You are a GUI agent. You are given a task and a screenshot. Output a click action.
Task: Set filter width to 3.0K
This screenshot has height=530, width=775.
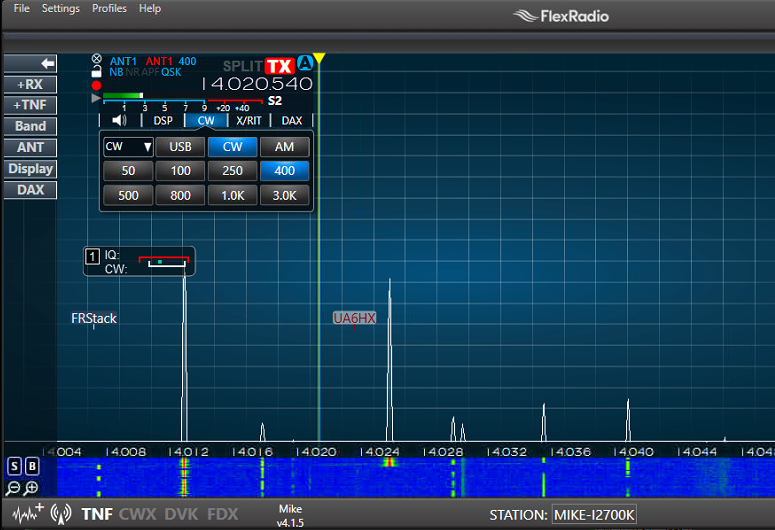[285, 195]
